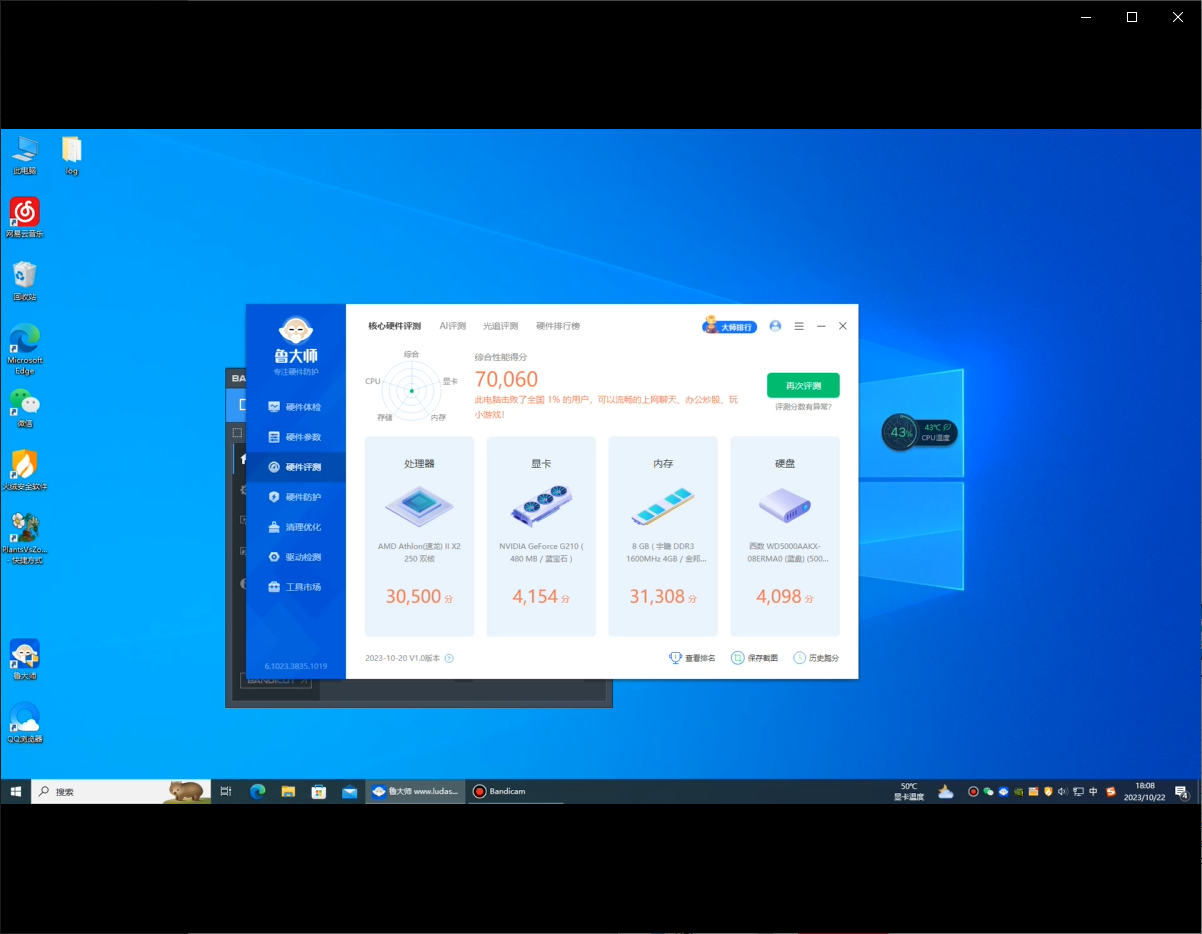Click the hard drive illustration
Viewport: 1202px width, 934px height.
tap(785, 506)
